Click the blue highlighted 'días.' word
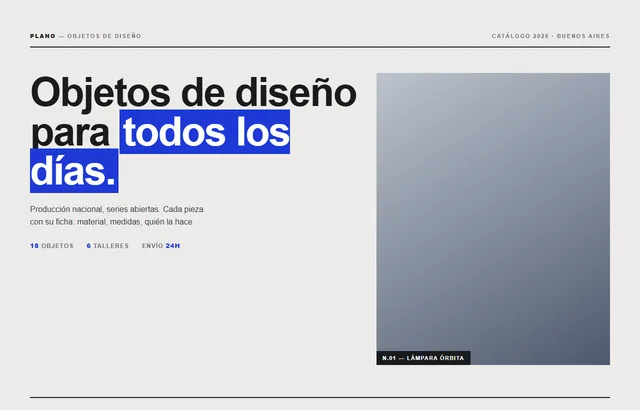The image size is (640, 410). (x=74, y=171)
